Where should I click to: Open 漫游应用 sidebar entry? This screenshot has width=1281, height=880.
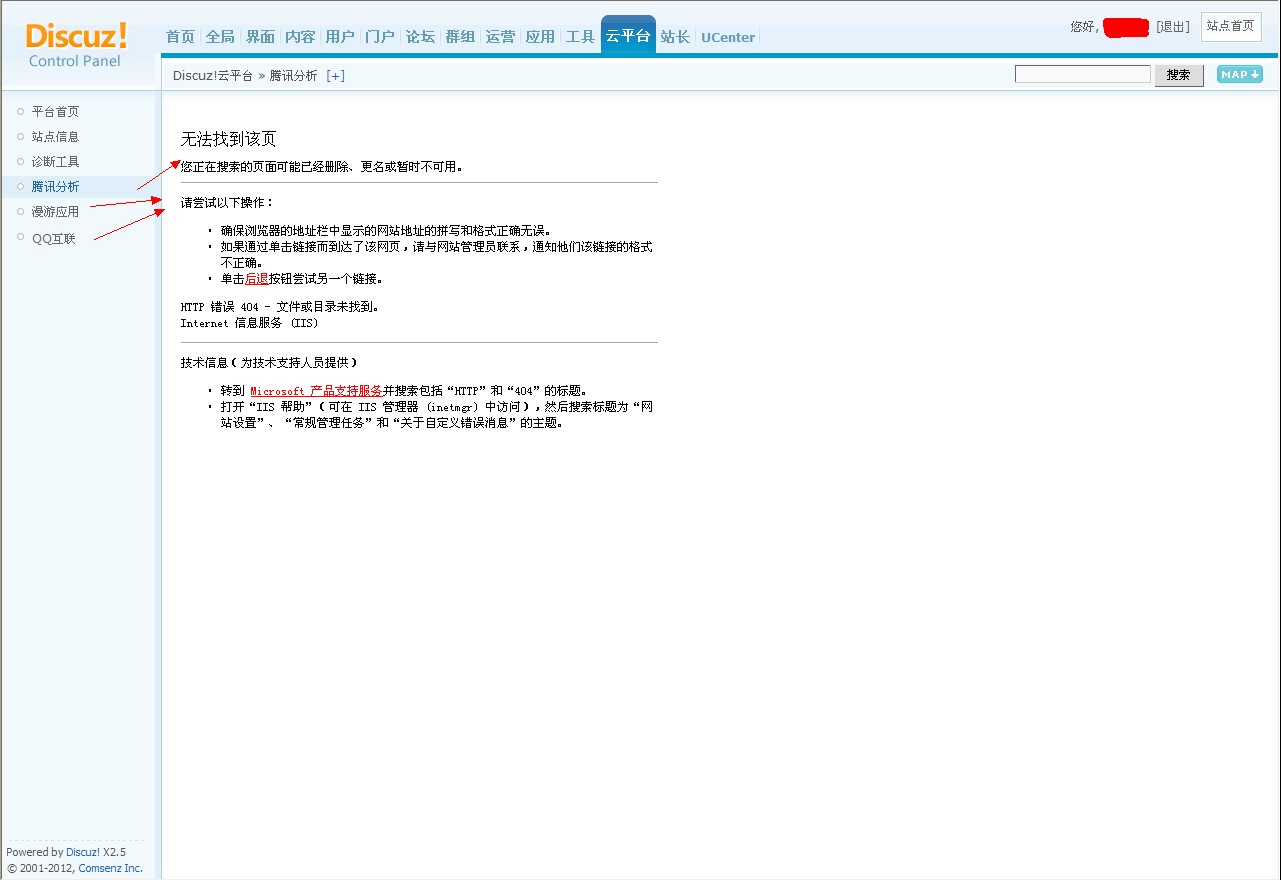tap(55, 212)
